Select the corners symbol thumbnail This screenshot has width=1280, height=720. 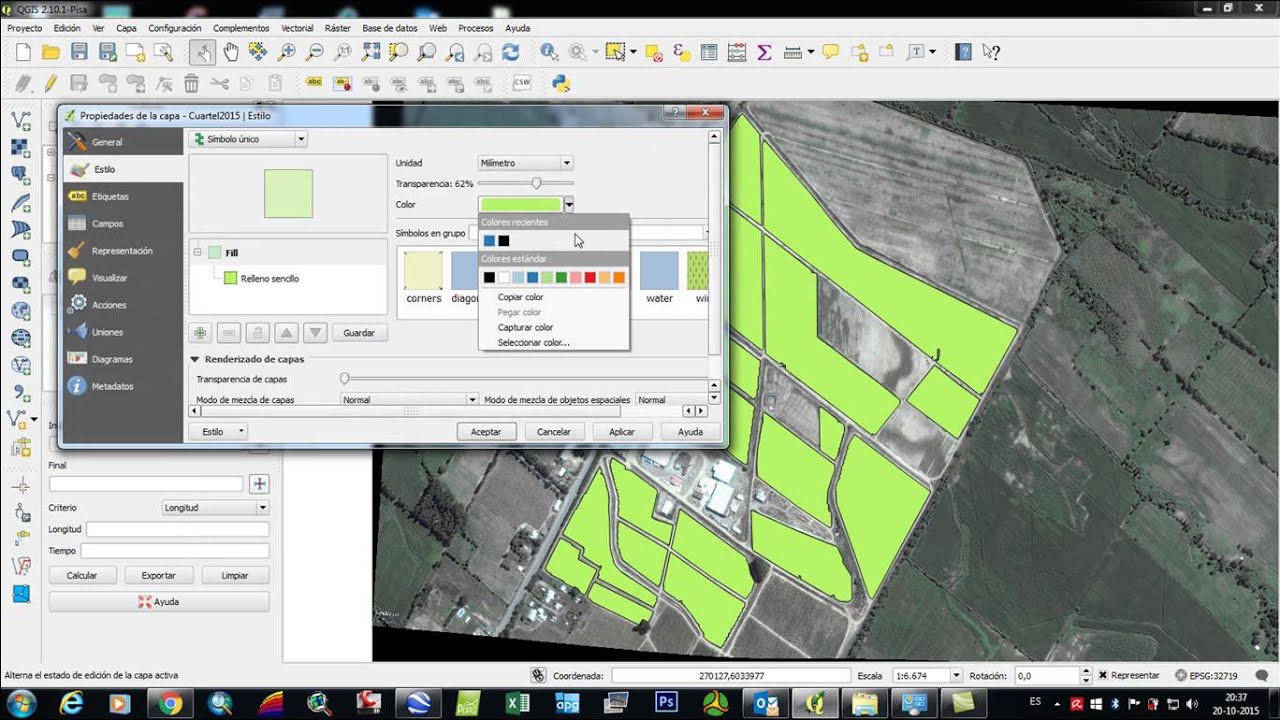[423, 278]
